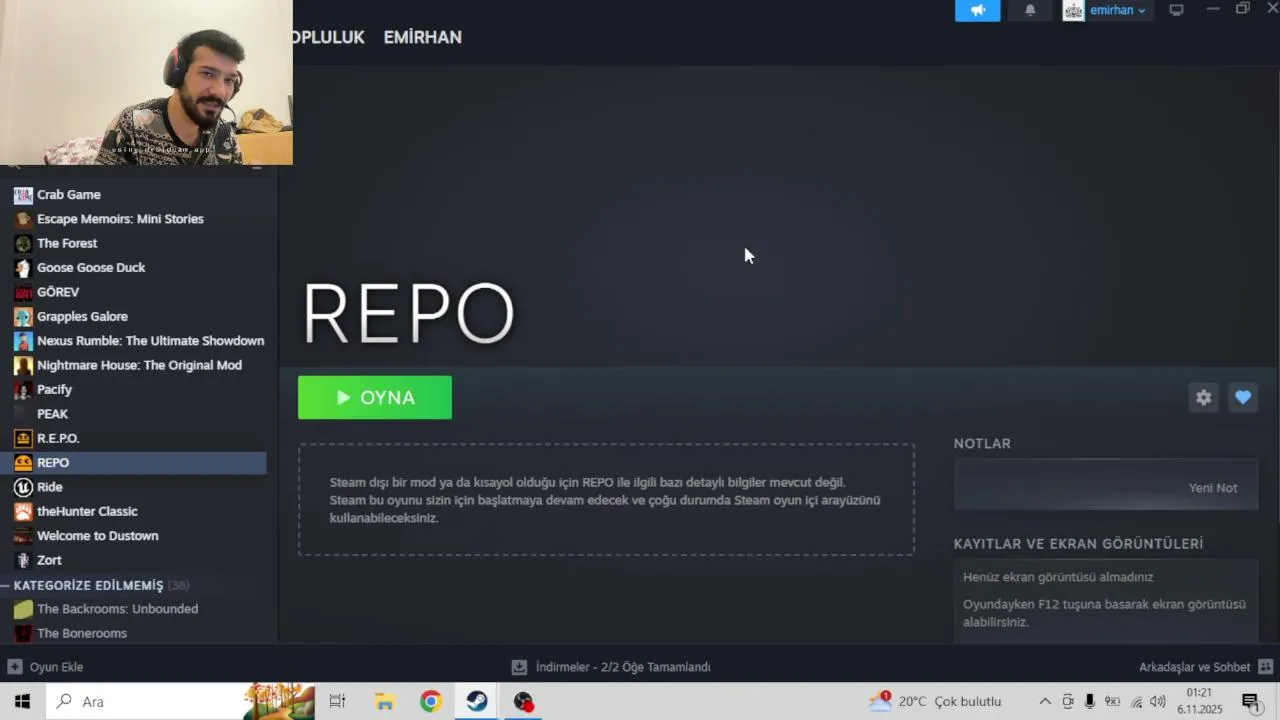This screenshot has height=720, width=1280.
Task: Select Nightmare House: The Original Mod
Action: [140, 365]
